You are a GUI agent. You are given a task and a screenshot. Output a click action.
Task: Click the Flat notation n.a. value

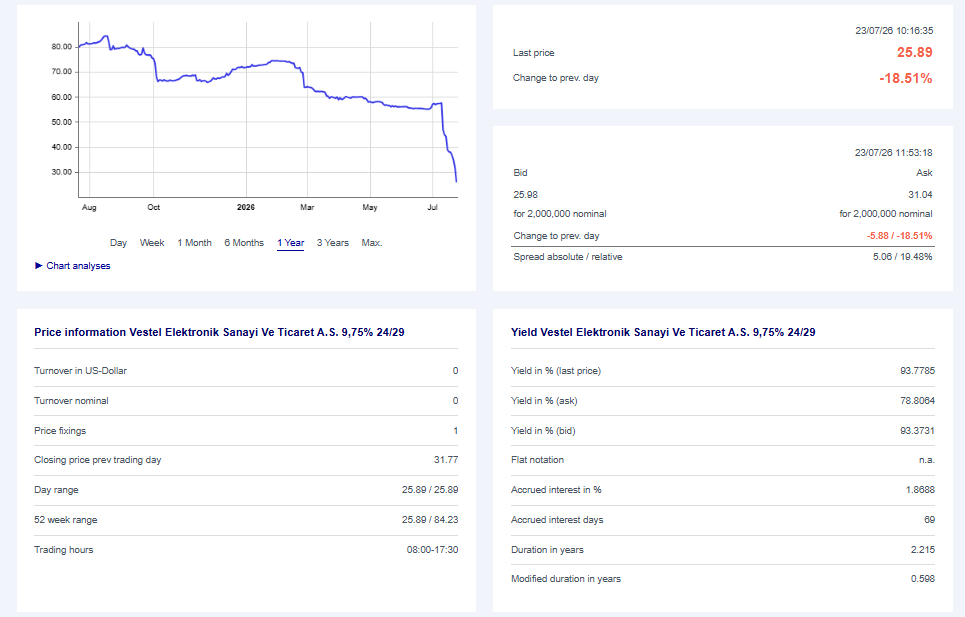coord(926,460)
